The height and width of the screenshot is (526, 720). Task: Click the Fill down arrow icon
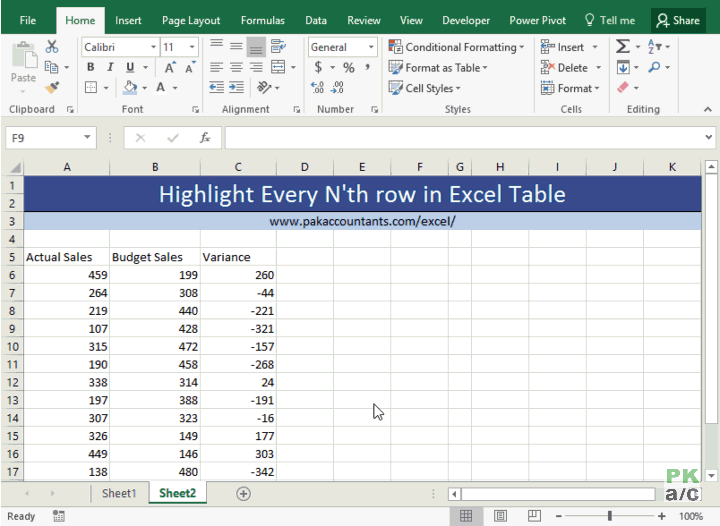click(x=623, y=67)
